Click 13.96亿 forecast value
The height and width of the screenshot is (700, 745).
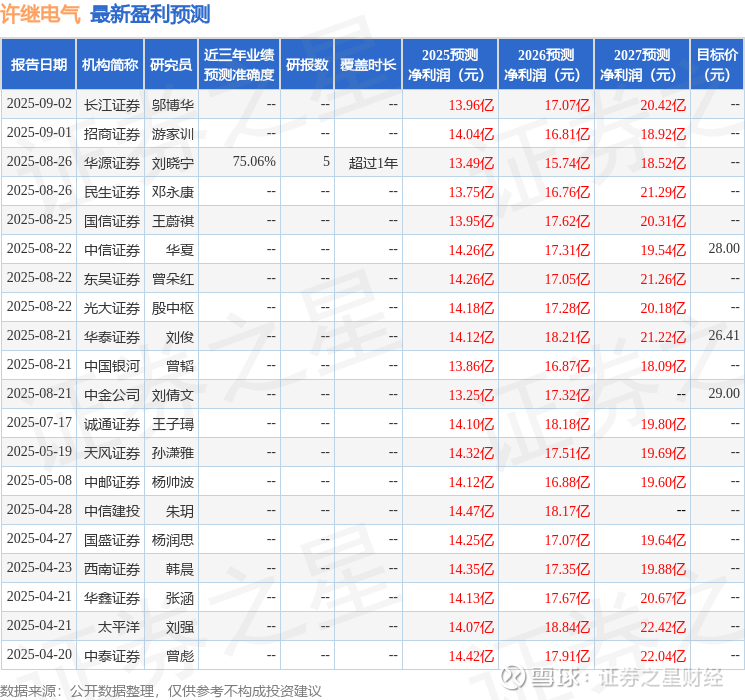[471, 105]
